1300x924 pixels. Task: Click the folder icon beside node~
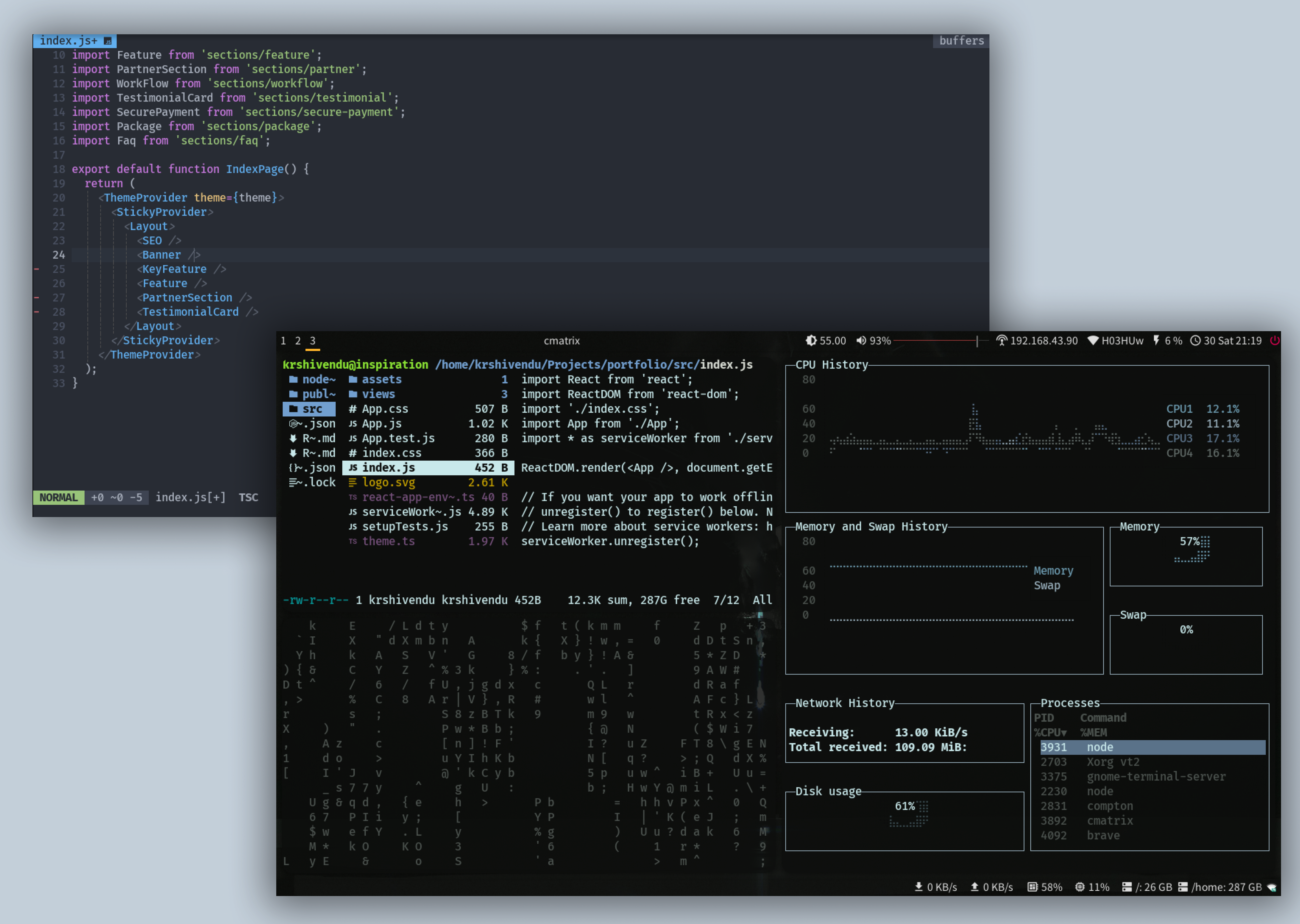[293, 379]
